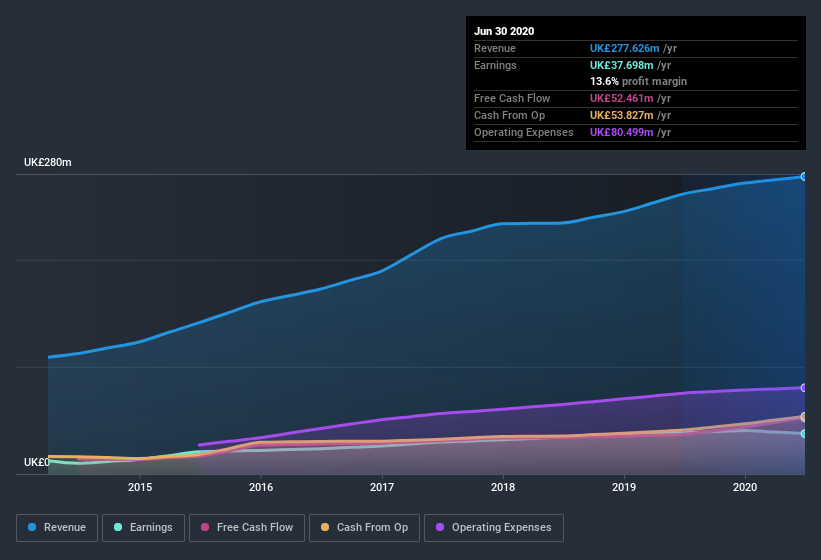Toggle the Earnings series legend button

[x=143, y=528]
